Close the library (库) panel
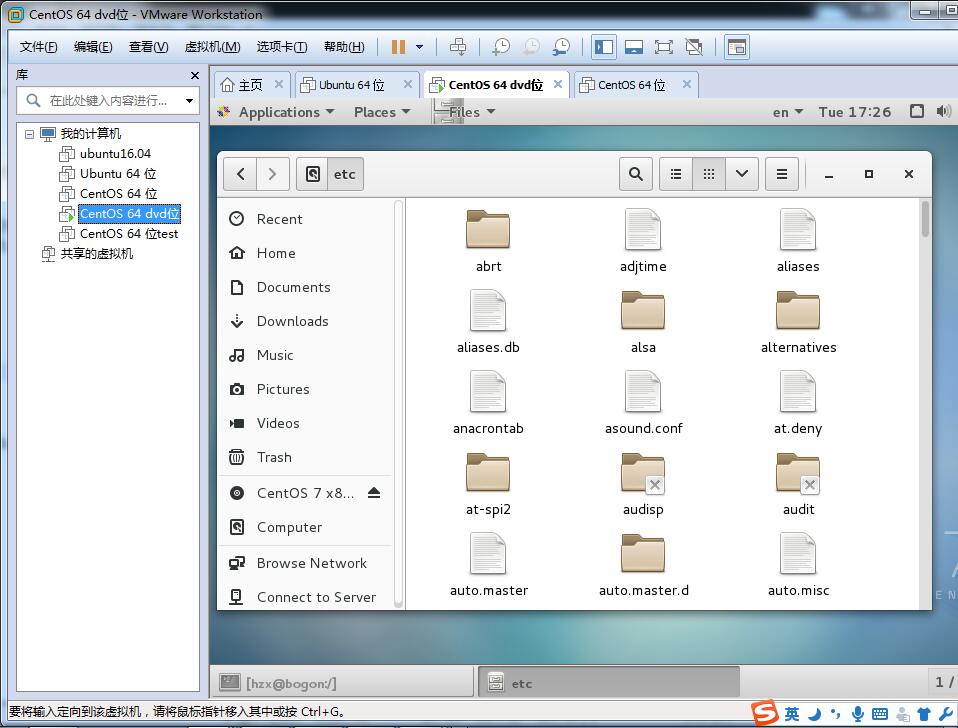 point(195,75)
